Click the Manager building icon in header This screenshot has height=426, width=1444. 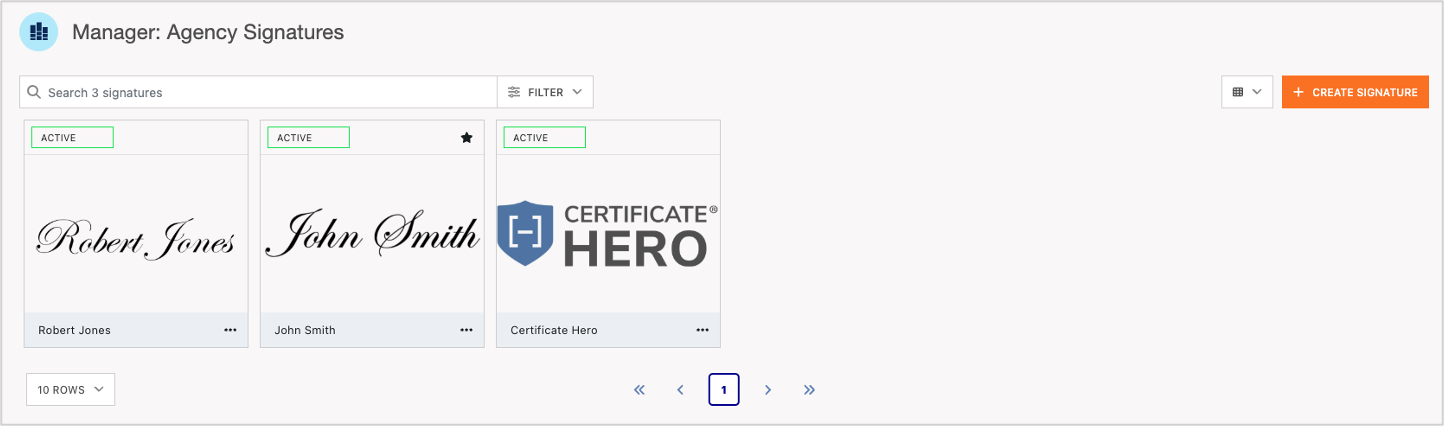point(39,32)
